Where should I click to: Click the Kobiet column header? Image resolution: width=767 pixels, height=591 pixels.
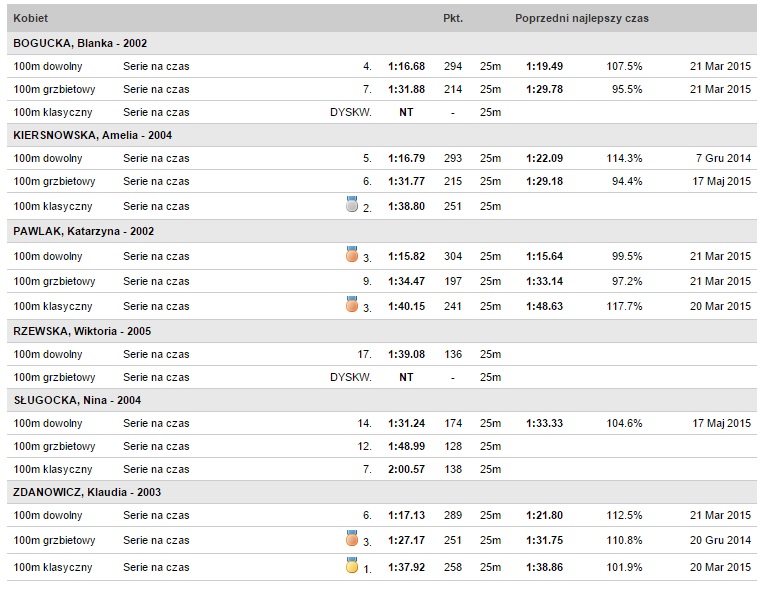click(x=30, y=18)
